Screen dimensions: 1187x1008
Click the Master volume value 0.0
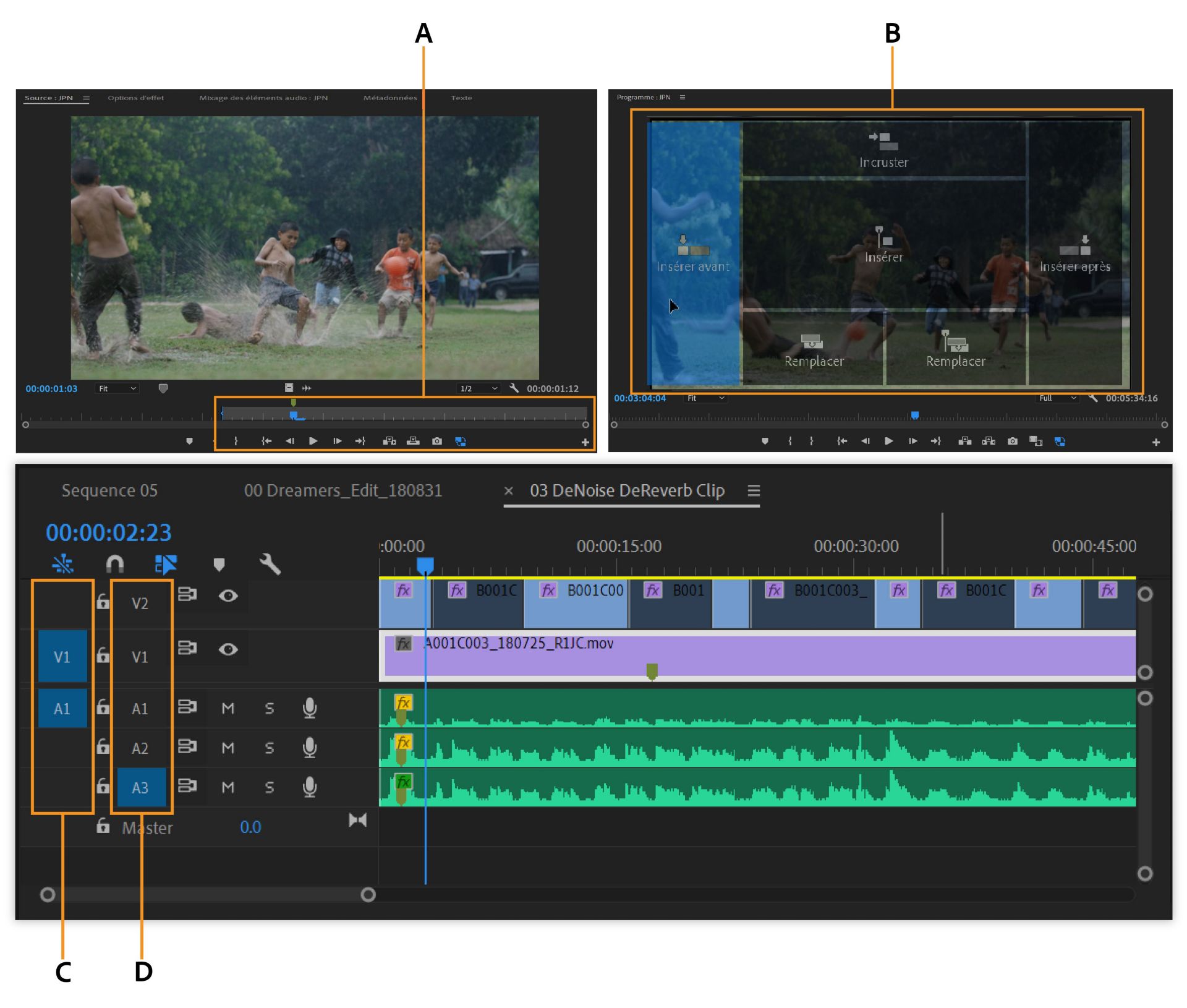pos(250,827)
